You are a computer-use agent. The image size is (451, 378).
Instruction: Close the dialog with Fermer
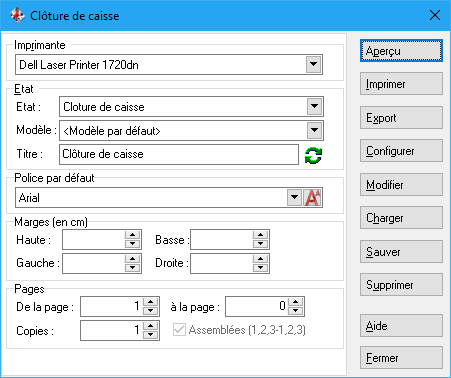(x=401, y=358)
